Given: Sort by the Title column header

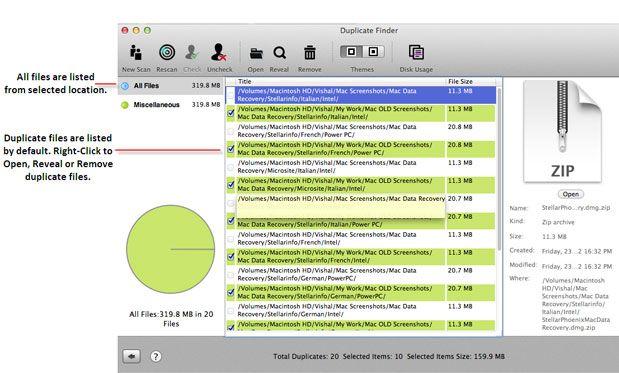Looking at the screenshot, I should [340, 81].
